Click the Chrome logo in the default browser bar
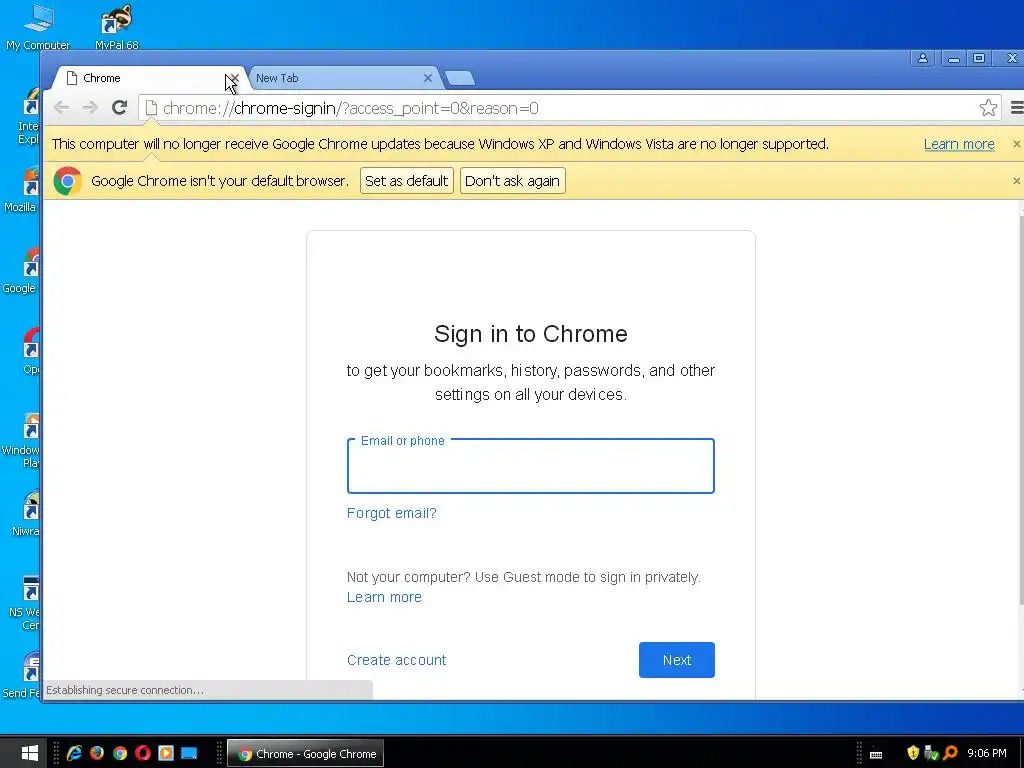The image size is (1024, 768). point(67,181)
